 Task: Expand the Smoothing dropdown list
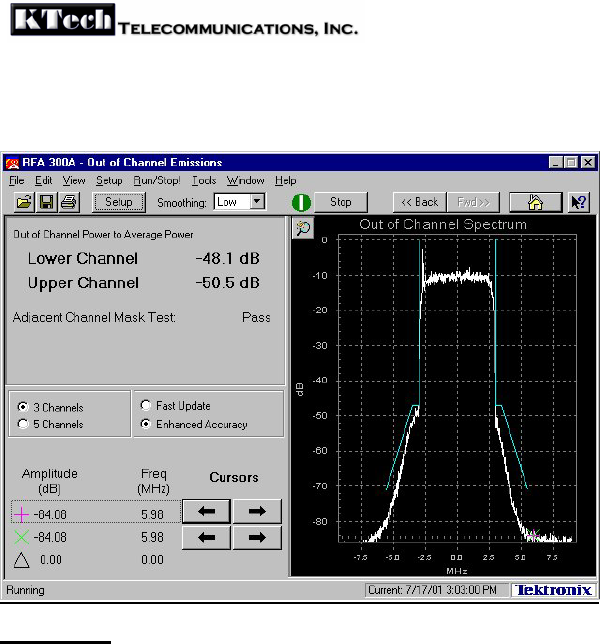257,202
